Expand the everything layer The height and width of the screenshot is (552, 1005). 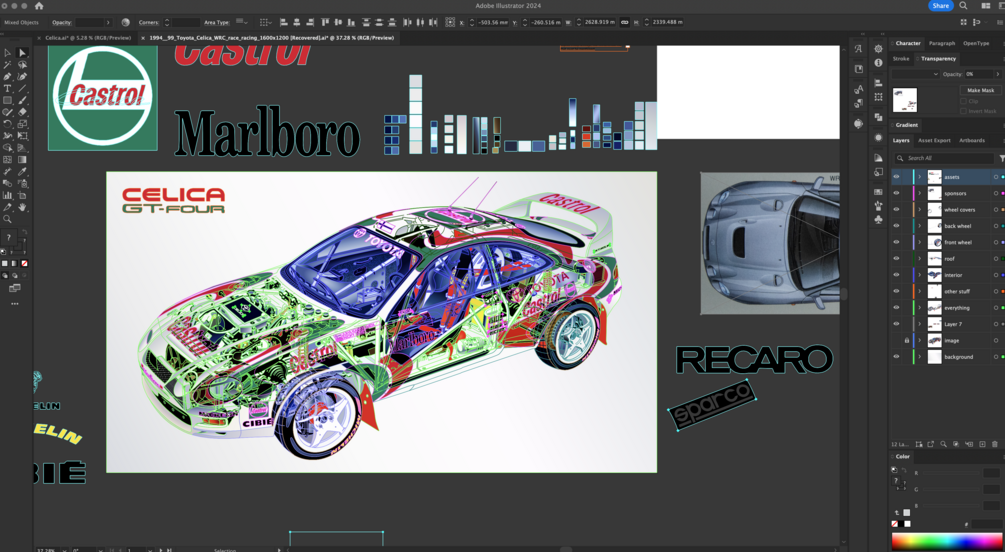(920, 308)
